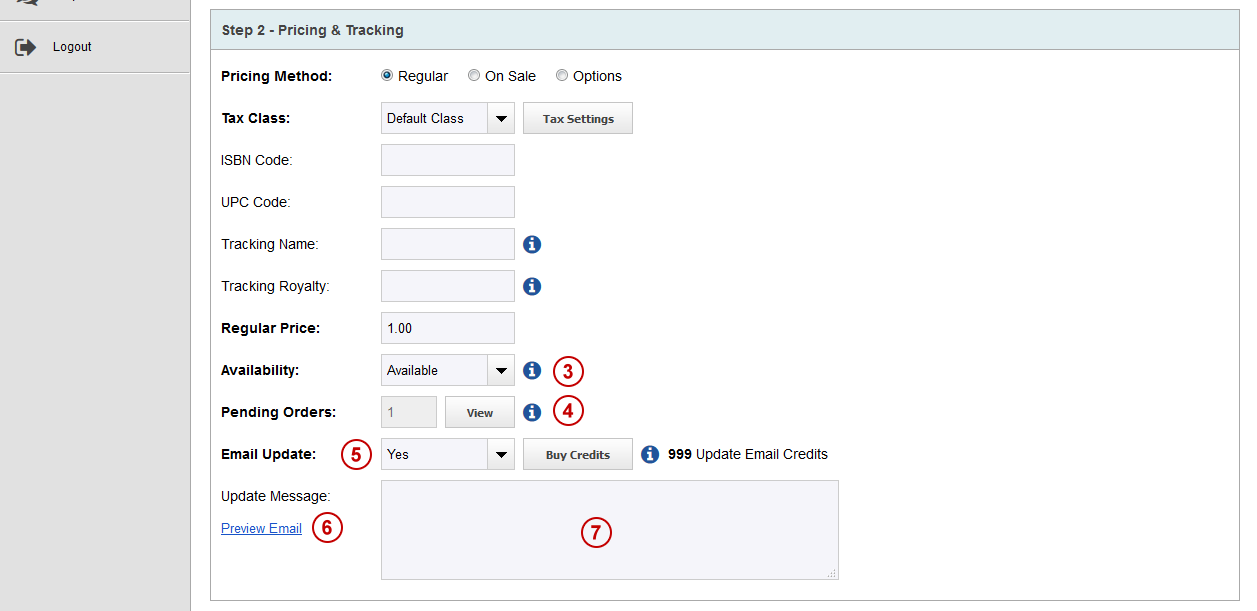Click the Regular Price label
Image resolution: width=1257 pixels, height=611 pixels.
pyautogui.click(x=271, y=328)
